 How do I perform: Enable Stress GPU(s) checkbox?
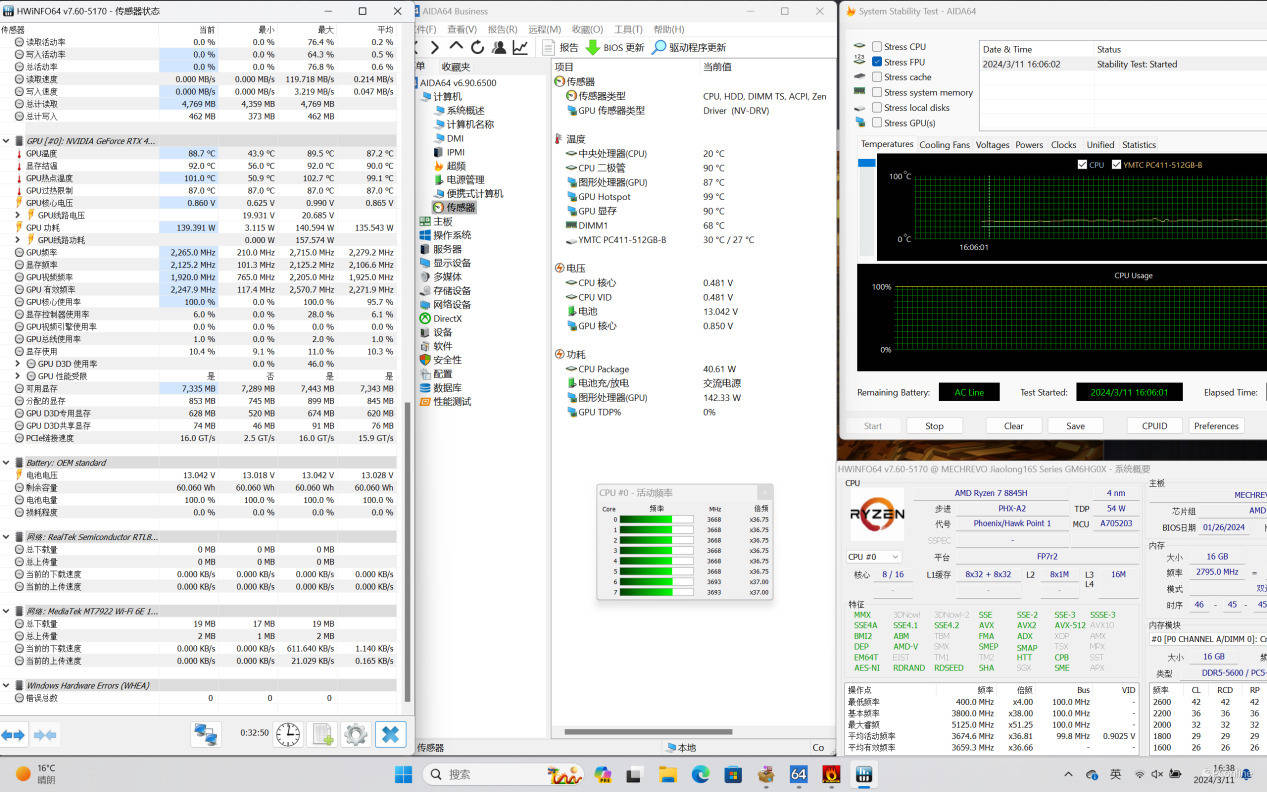pyautogui.click(x=877, y=123)
